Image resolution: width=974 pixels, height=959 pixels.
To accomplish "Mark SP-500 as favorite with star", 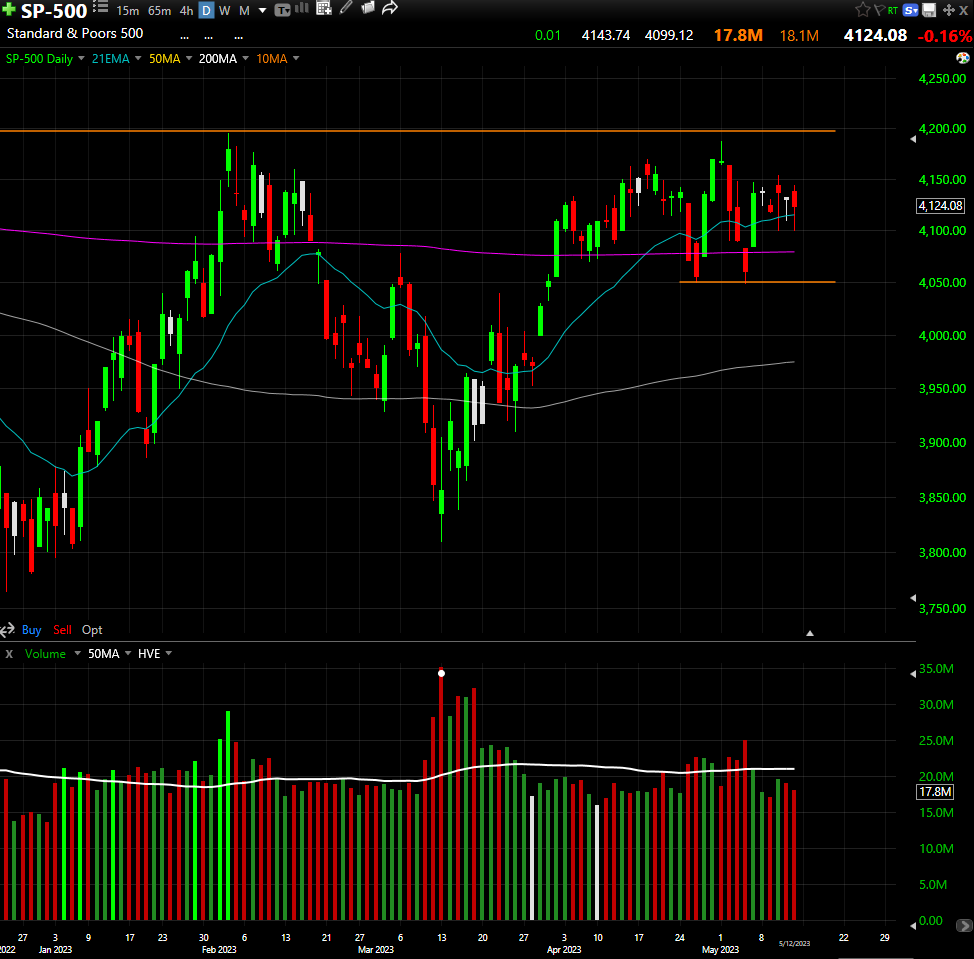I will pyautogui.click(x=862, y=9).
